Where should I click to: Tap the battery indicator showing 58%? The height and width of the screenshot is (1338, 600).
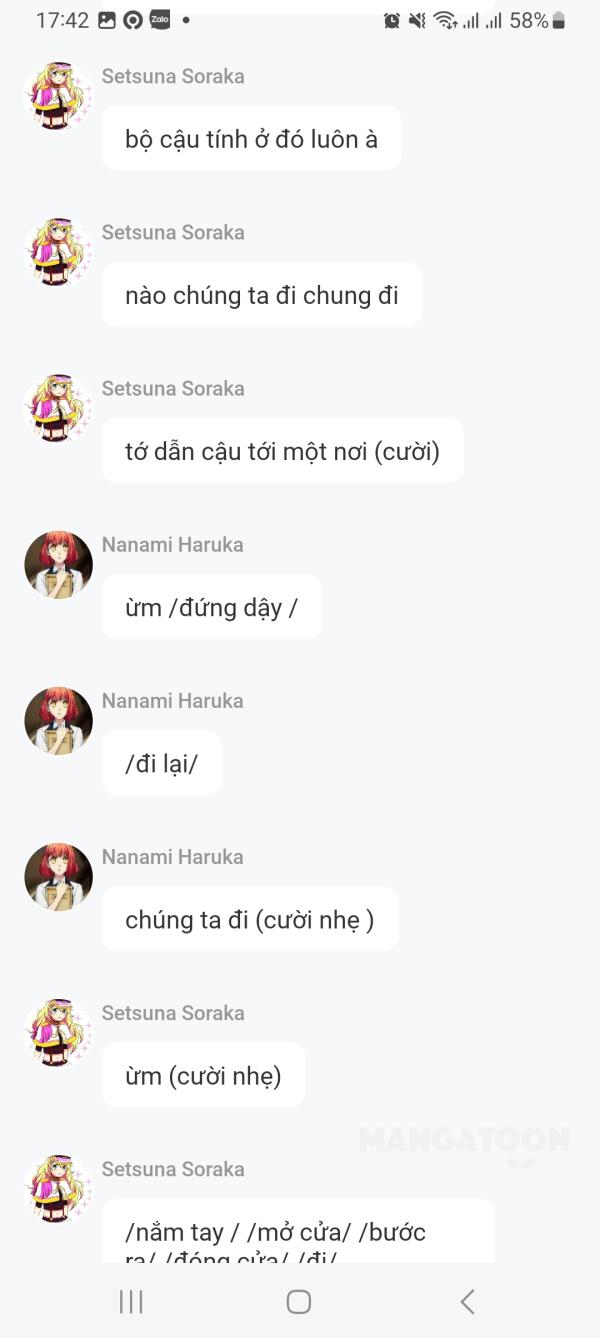538,20
